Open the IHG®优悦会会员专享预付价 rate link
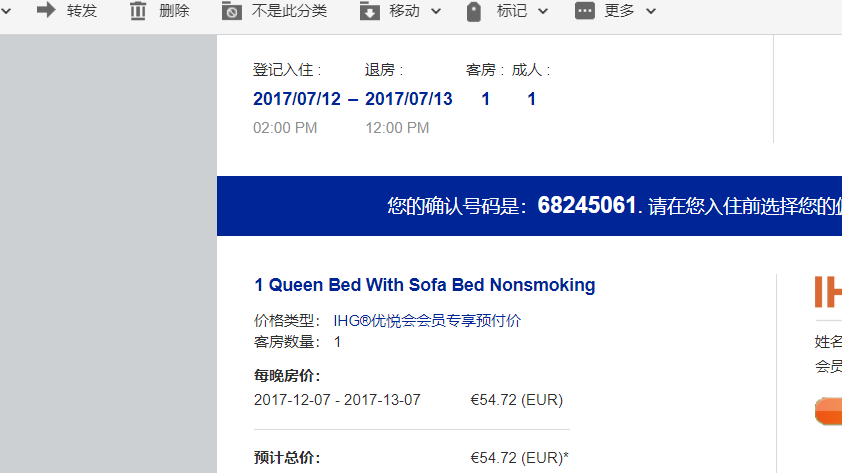 click(x=427, y=321)
